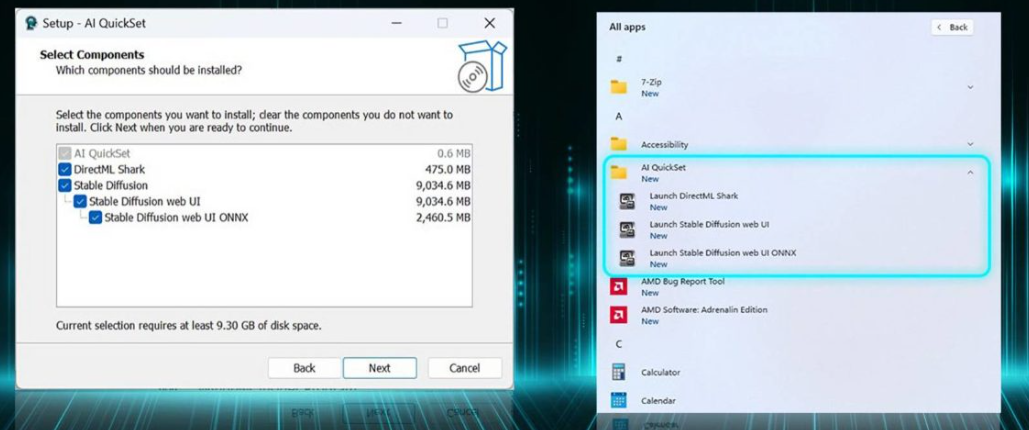Screen dimensions: 1029x430
Task: Click the AI QuickSet folder name in All apps
Action: [663, 168]
